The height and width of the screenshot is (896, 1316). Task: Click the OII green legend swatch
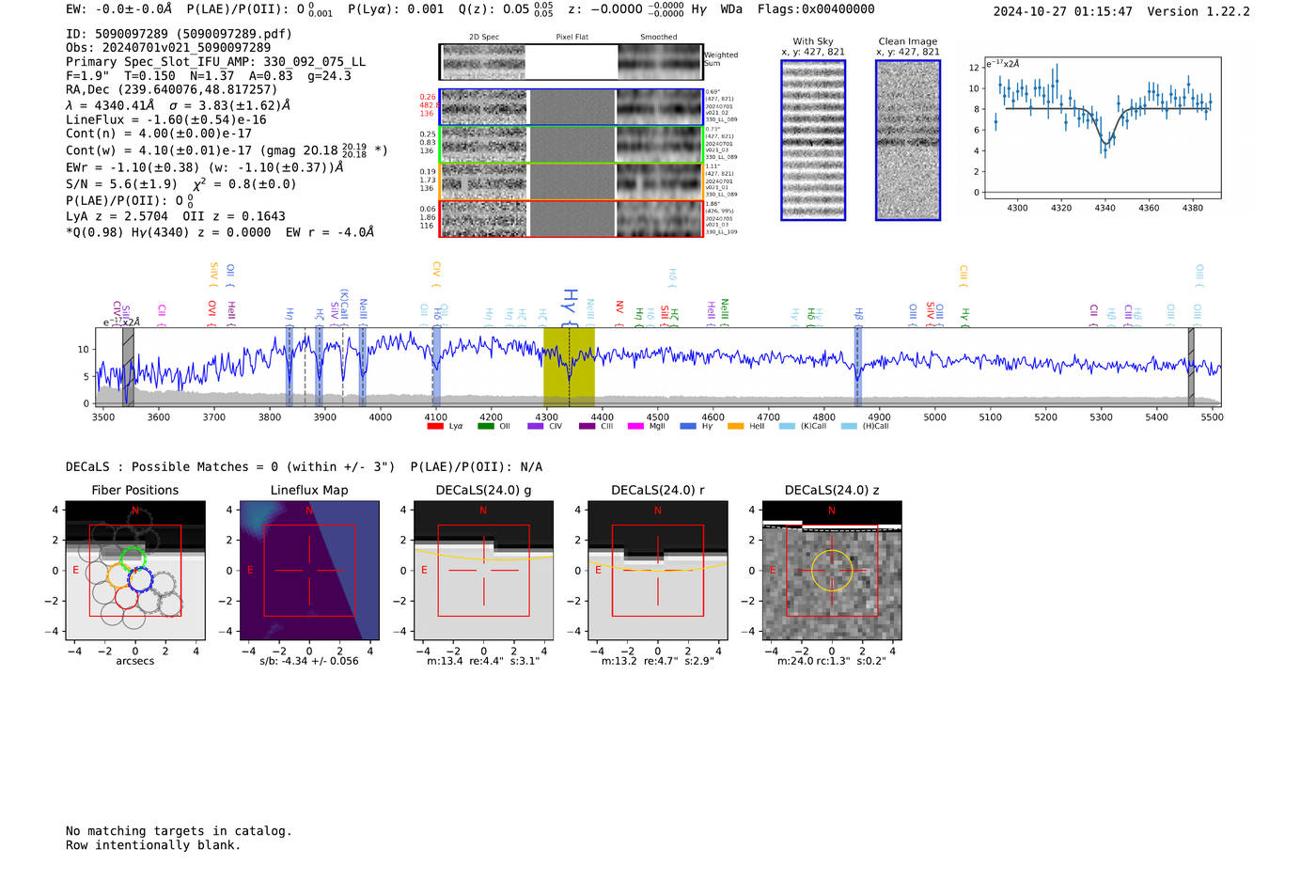[486, 426]
